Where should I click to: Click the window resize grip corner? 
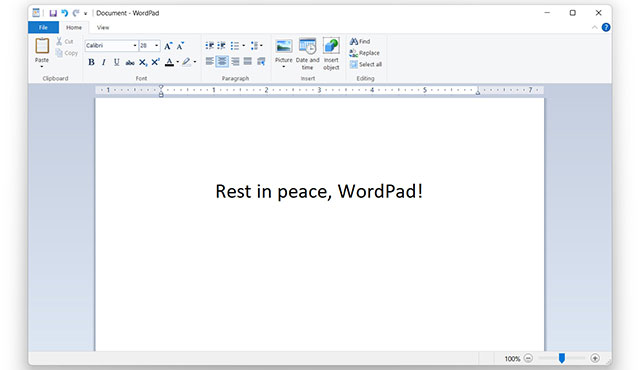click(x=608, y=361)
